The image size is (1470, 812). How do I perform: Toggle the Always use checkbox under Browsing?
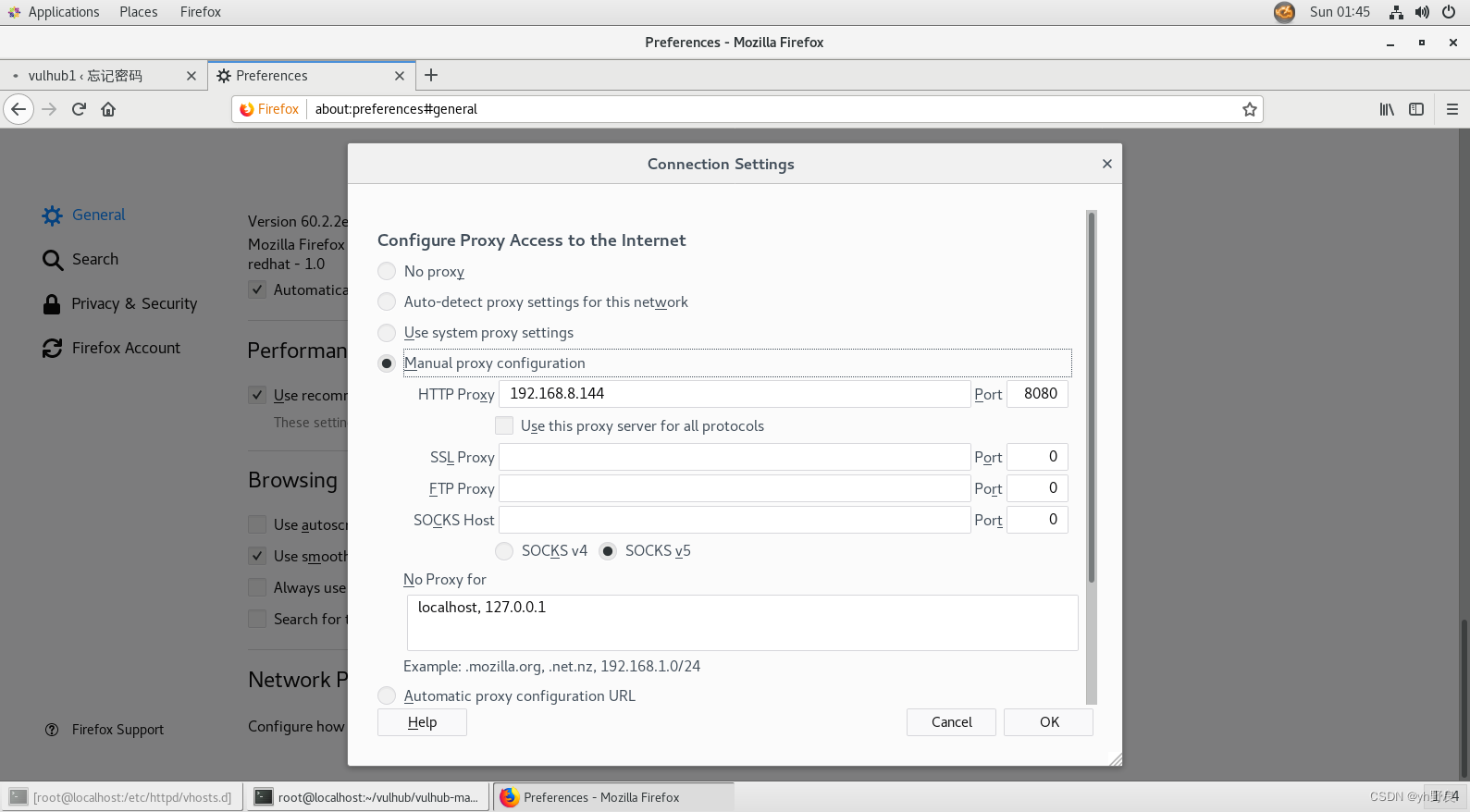click(257, 587)
